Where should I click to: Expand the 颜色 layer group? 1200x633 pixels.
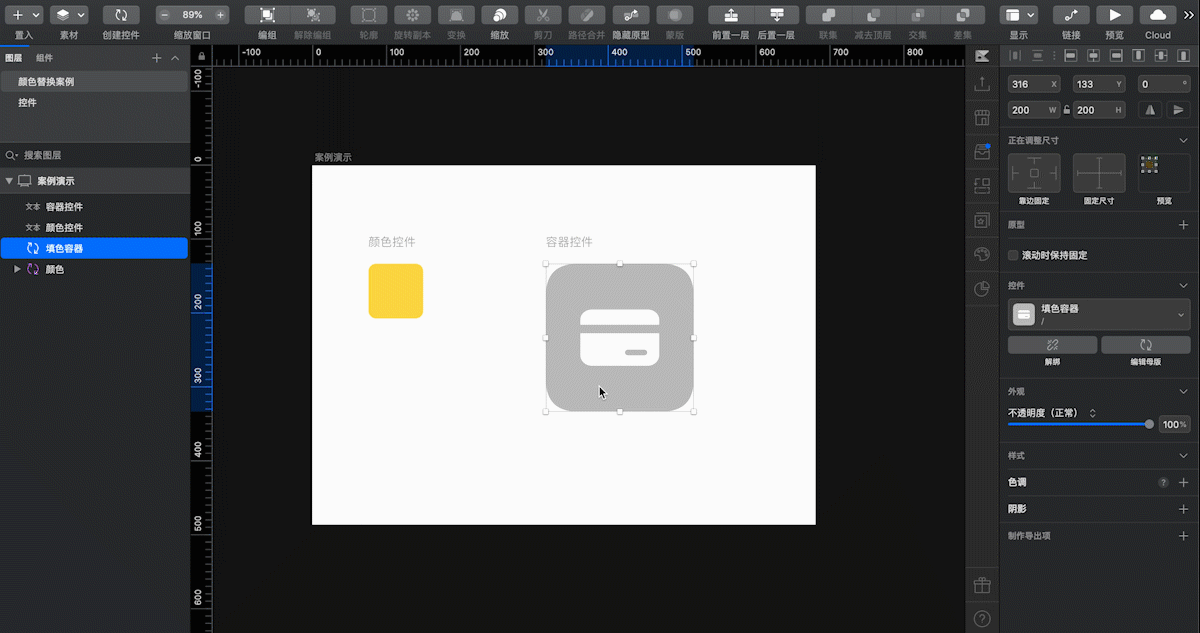pyautogui.click(x=17, y=269)
